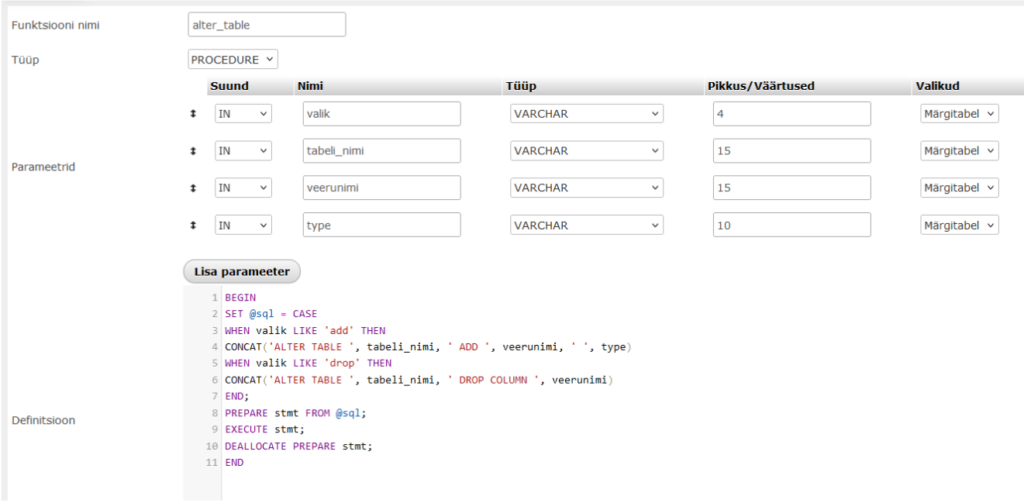Click the length field containing 4
This screenshot has height=503, width=1024.
click(791, 114)
